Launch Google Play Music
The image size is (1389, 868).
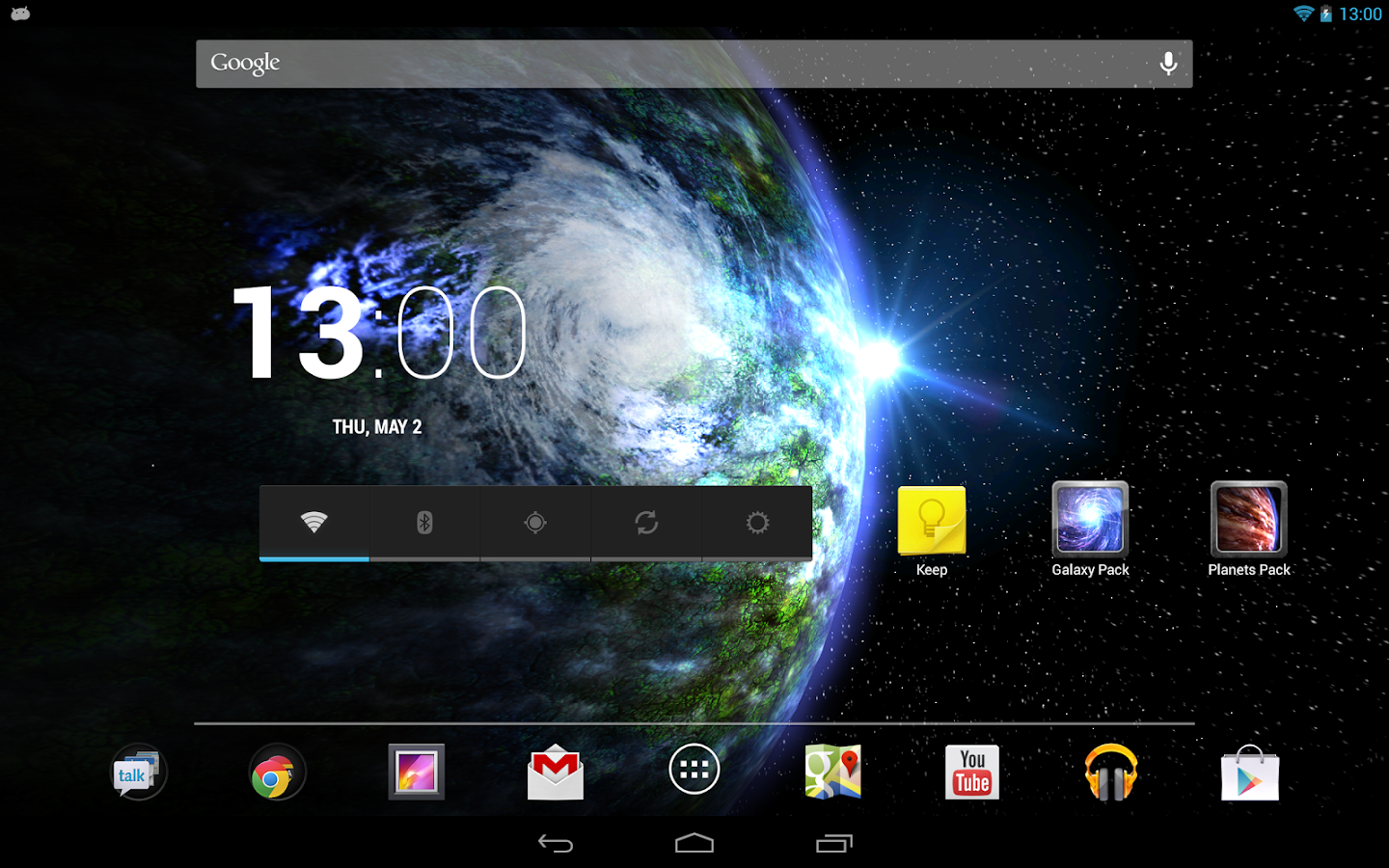1110,772
